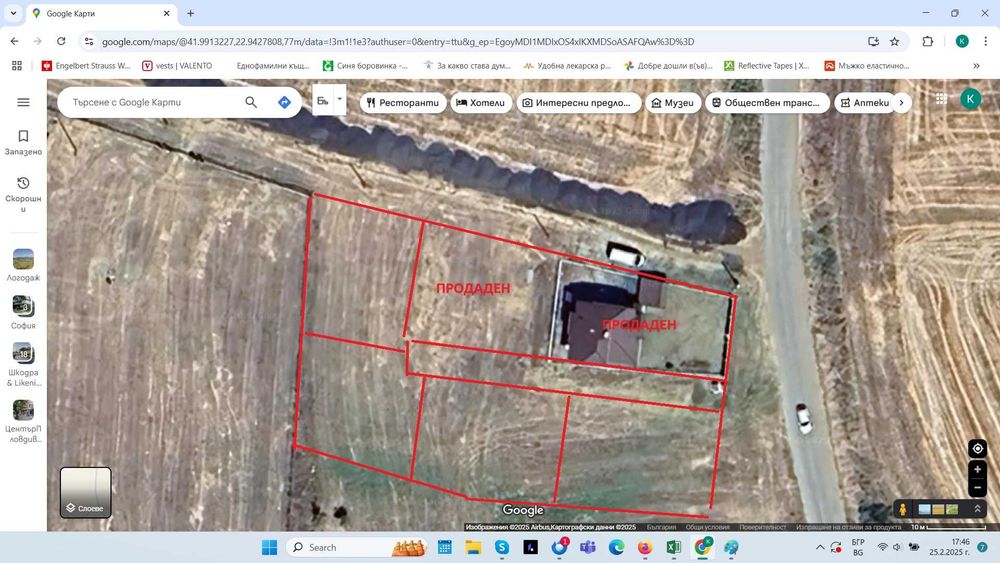The height and width of the screenshot is (563, 1000).
Task: Focus the Търсене с Google Карти search box
Action: pos(153,102)
